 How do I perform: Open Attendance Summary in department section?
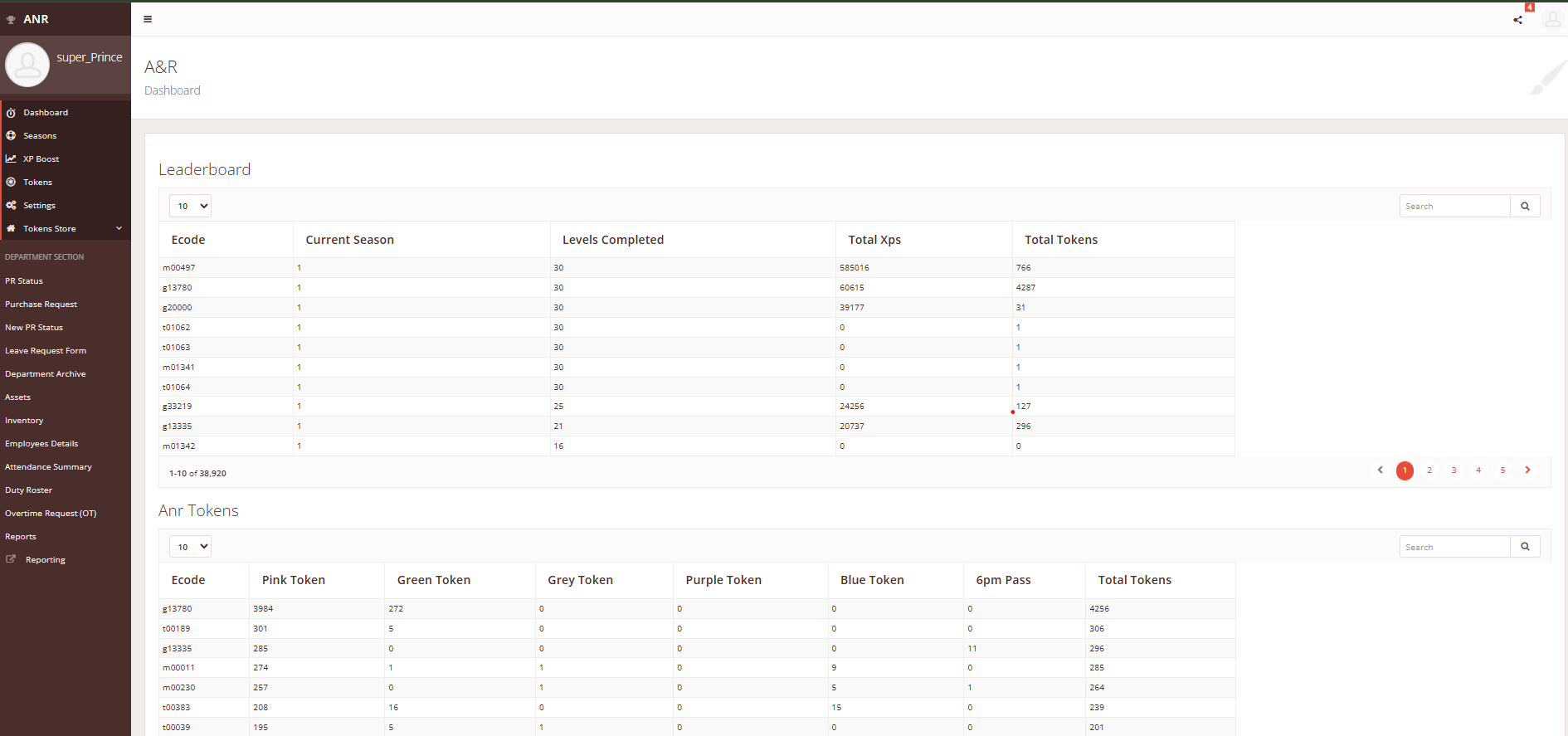pos(48,467)
